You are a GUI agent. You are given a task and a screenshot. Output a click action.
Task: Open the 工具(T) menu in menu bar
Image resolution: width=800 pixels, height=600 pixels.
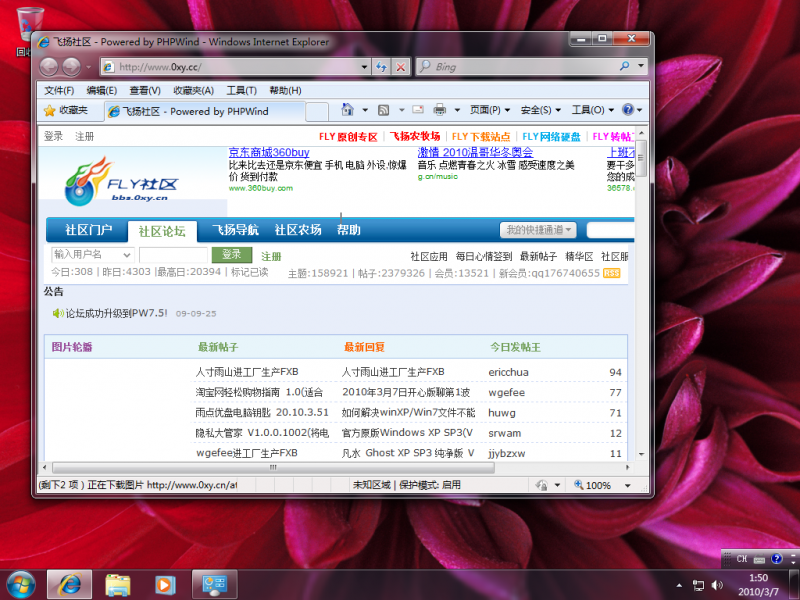pyautogui.click(x=241, y=90)
